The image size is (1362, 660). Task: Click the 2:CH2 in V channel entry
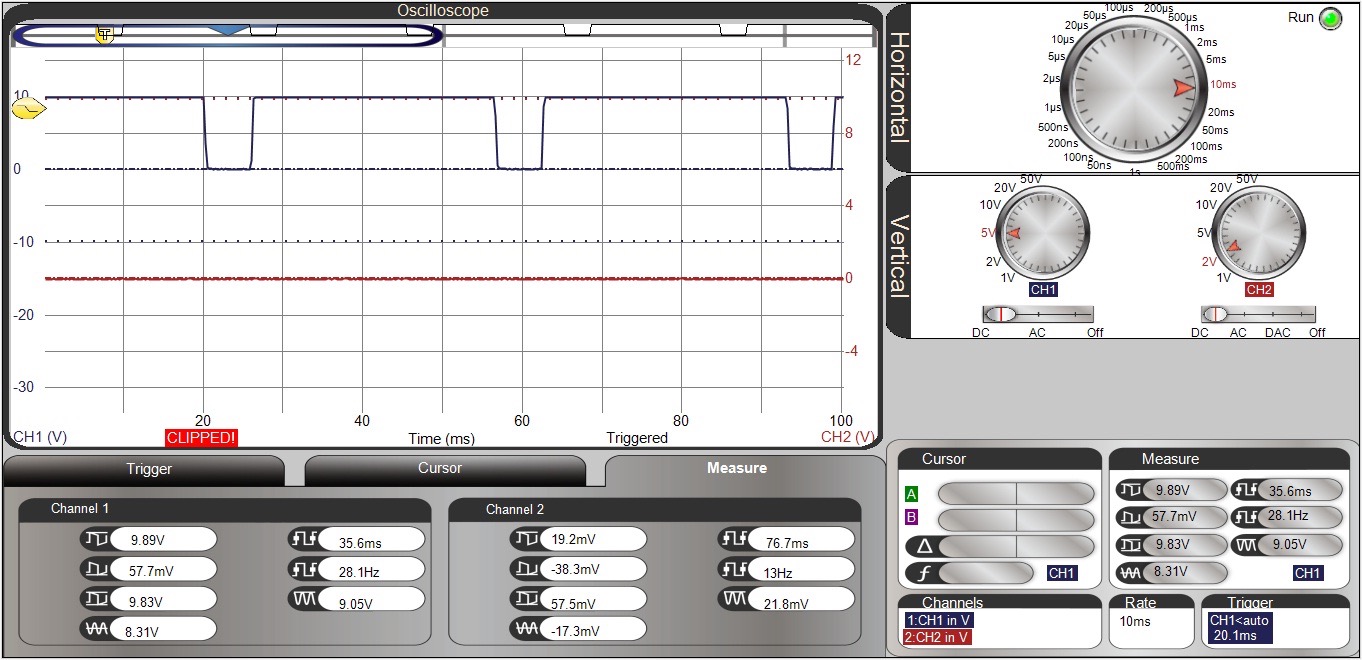tap(938, 637)
